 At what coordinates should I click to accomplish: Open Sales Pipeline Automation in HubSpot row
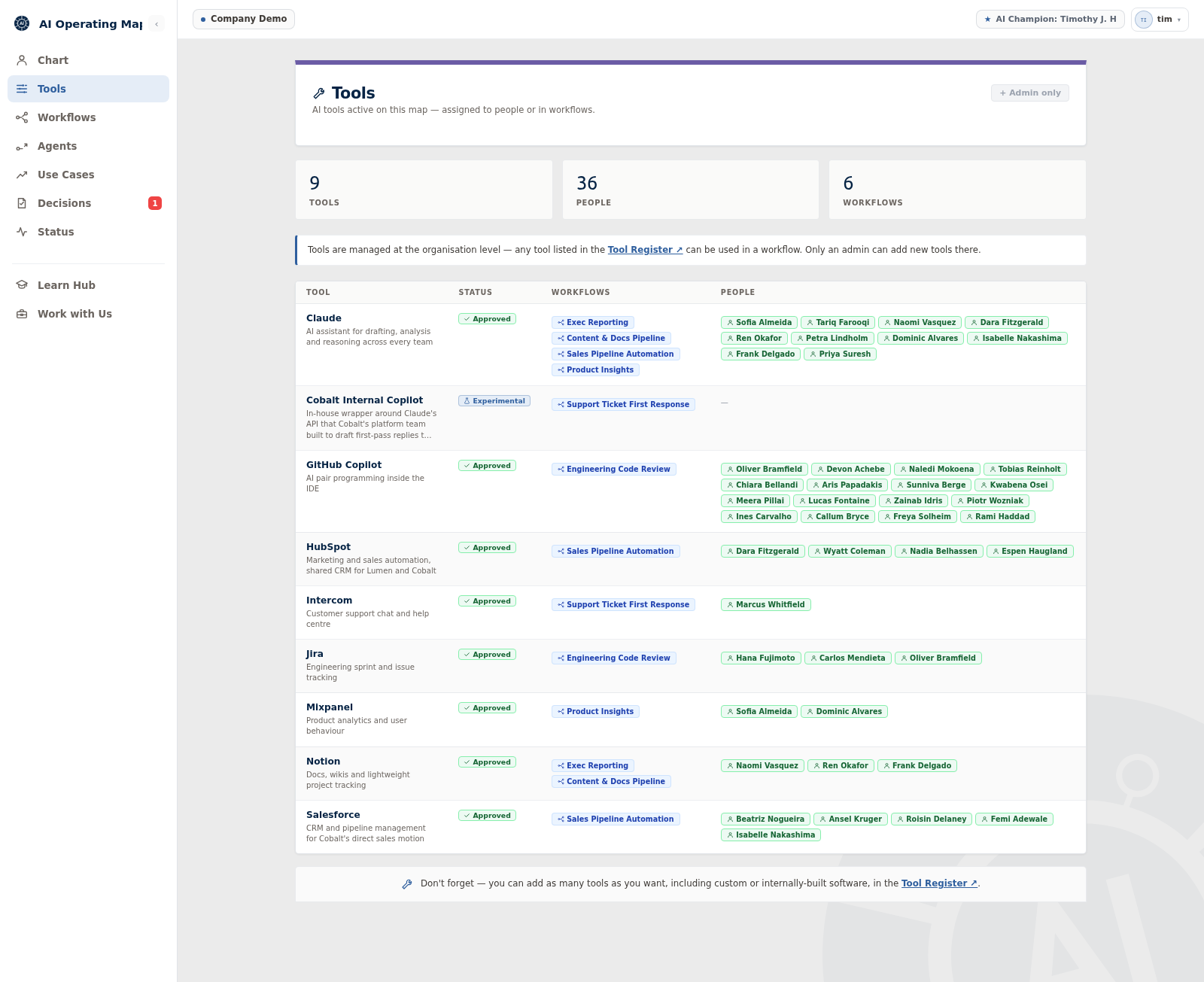tap(616, 551)
